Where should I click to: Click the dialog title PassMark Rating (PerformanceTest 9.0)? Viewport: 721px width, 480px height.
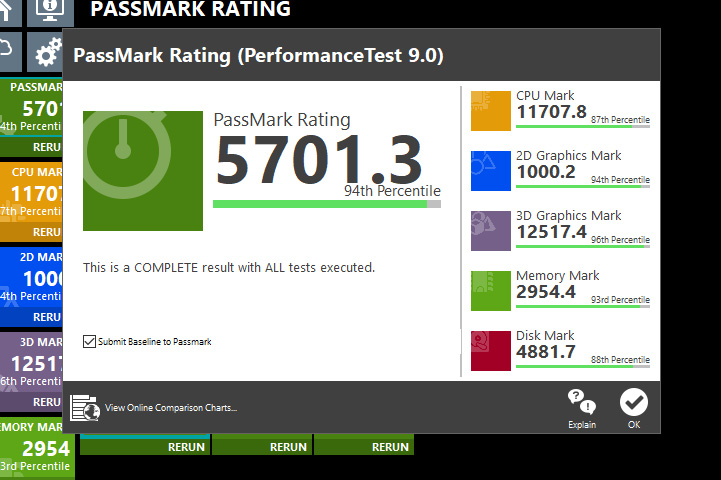point(258,56)
